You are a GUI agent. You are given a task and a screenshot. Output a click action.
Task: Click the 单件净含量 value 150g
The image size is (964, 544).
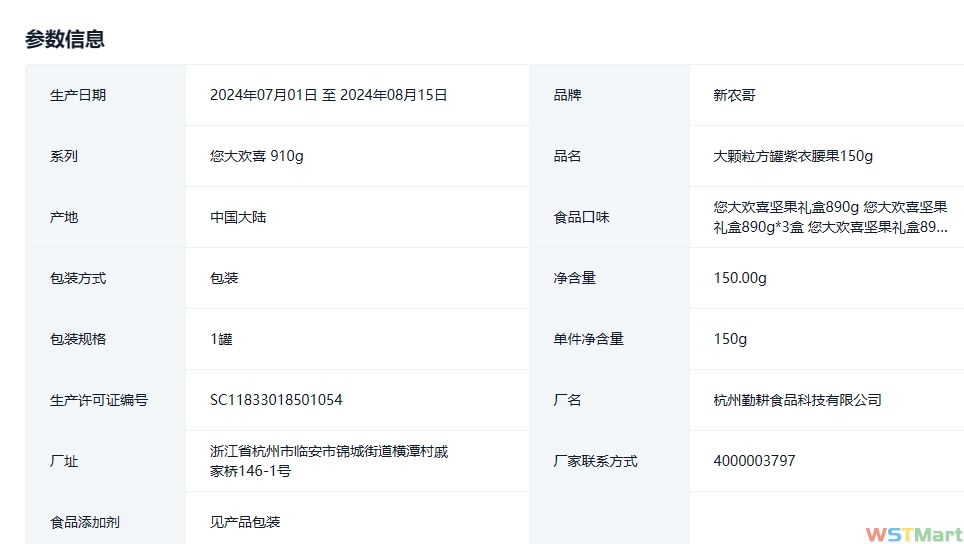click(x=730, y=339)
